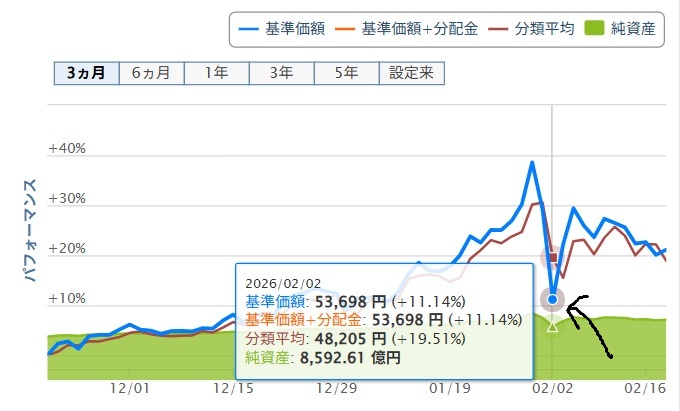Click the green triangle 純資産 marker
The height and width of the screenshot is (411, 680).
click(553, 325)
